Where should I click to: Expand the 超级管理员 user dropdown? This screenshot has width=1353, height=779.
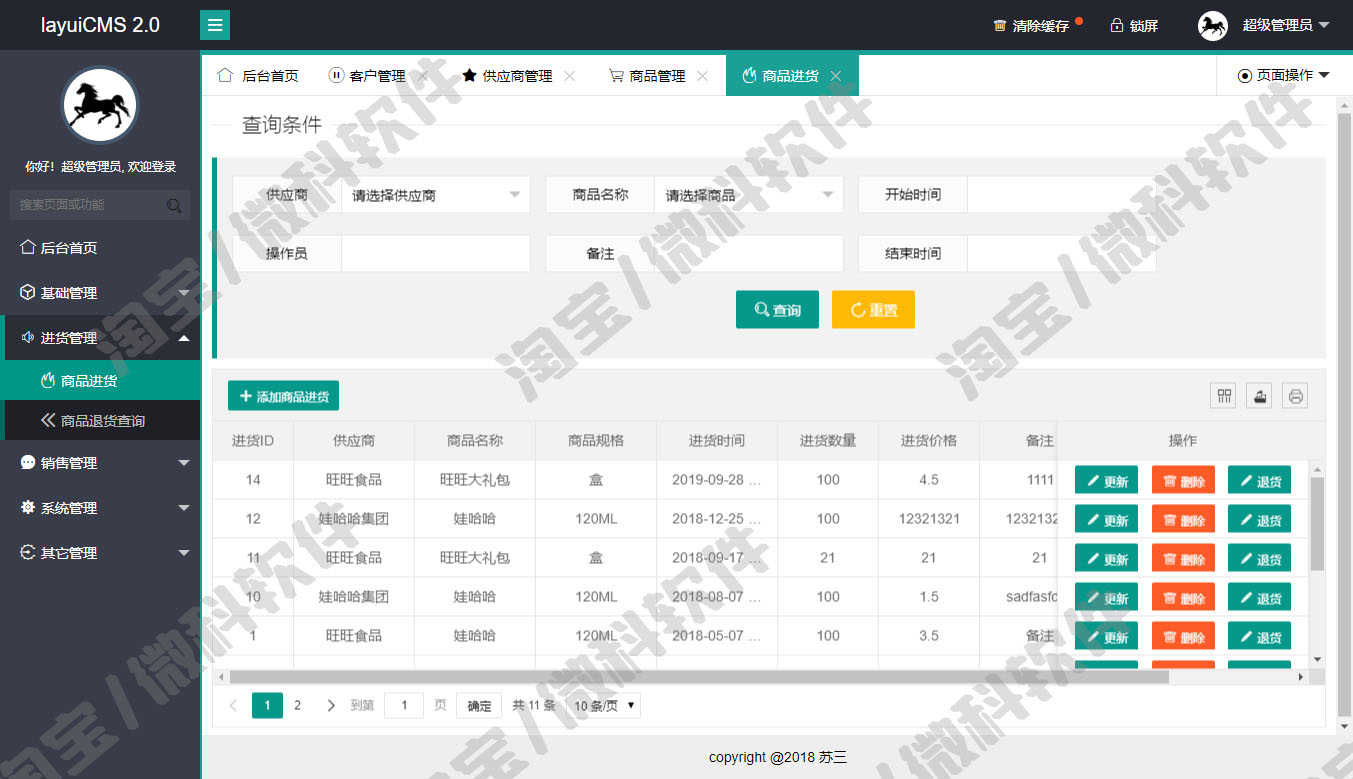[x=1286, y=25]
